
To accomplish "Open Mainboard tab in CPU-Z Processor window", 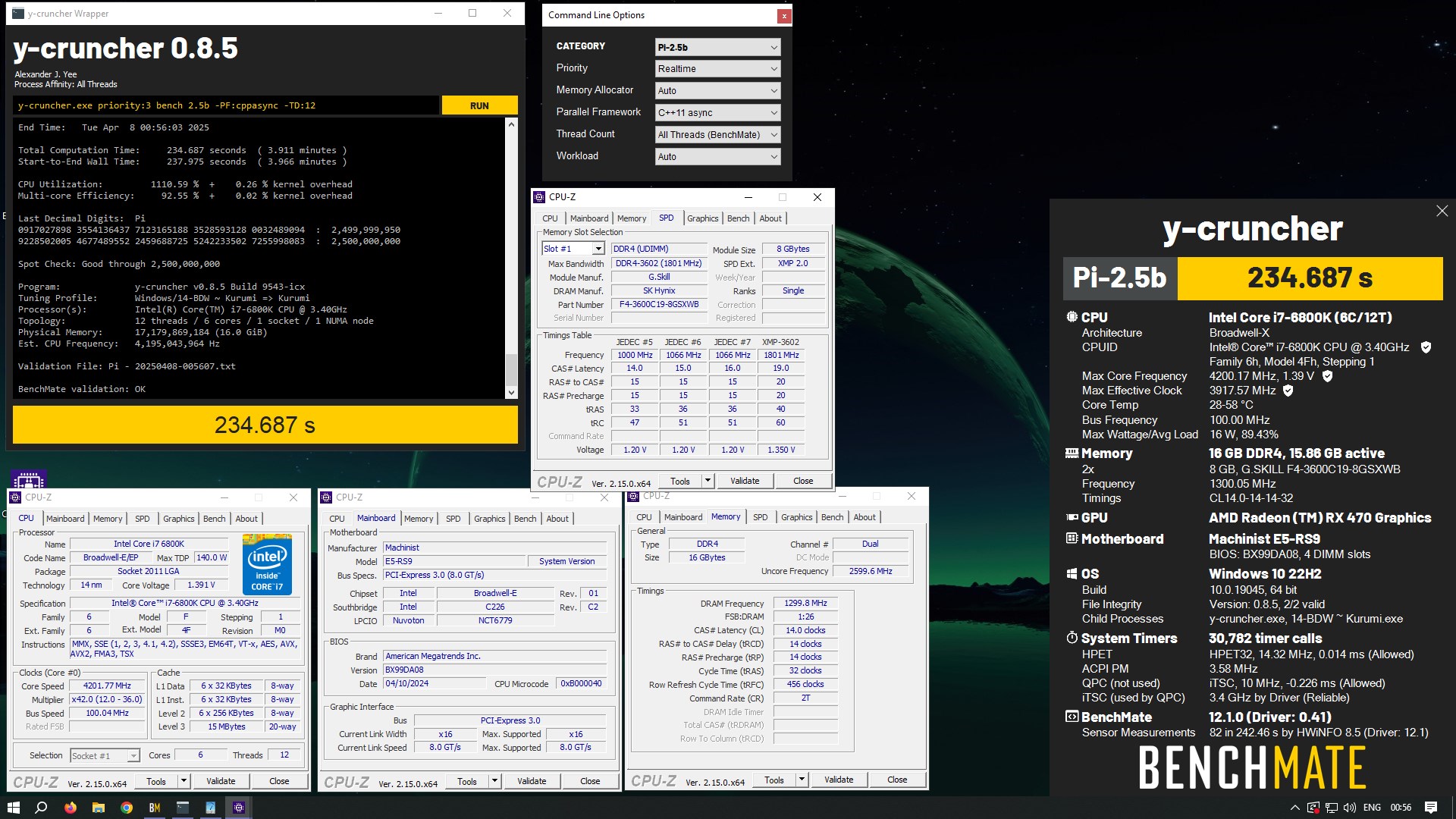I will [65, 519].
